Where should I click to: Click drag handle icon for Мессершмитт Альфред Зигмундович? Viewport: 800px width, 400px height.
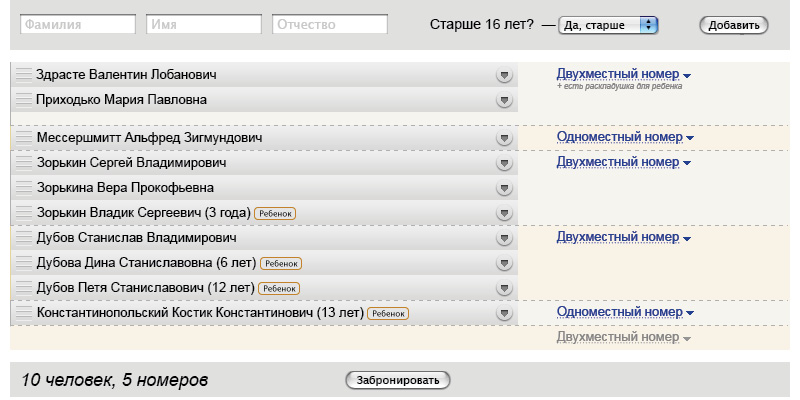pos(24,138)
